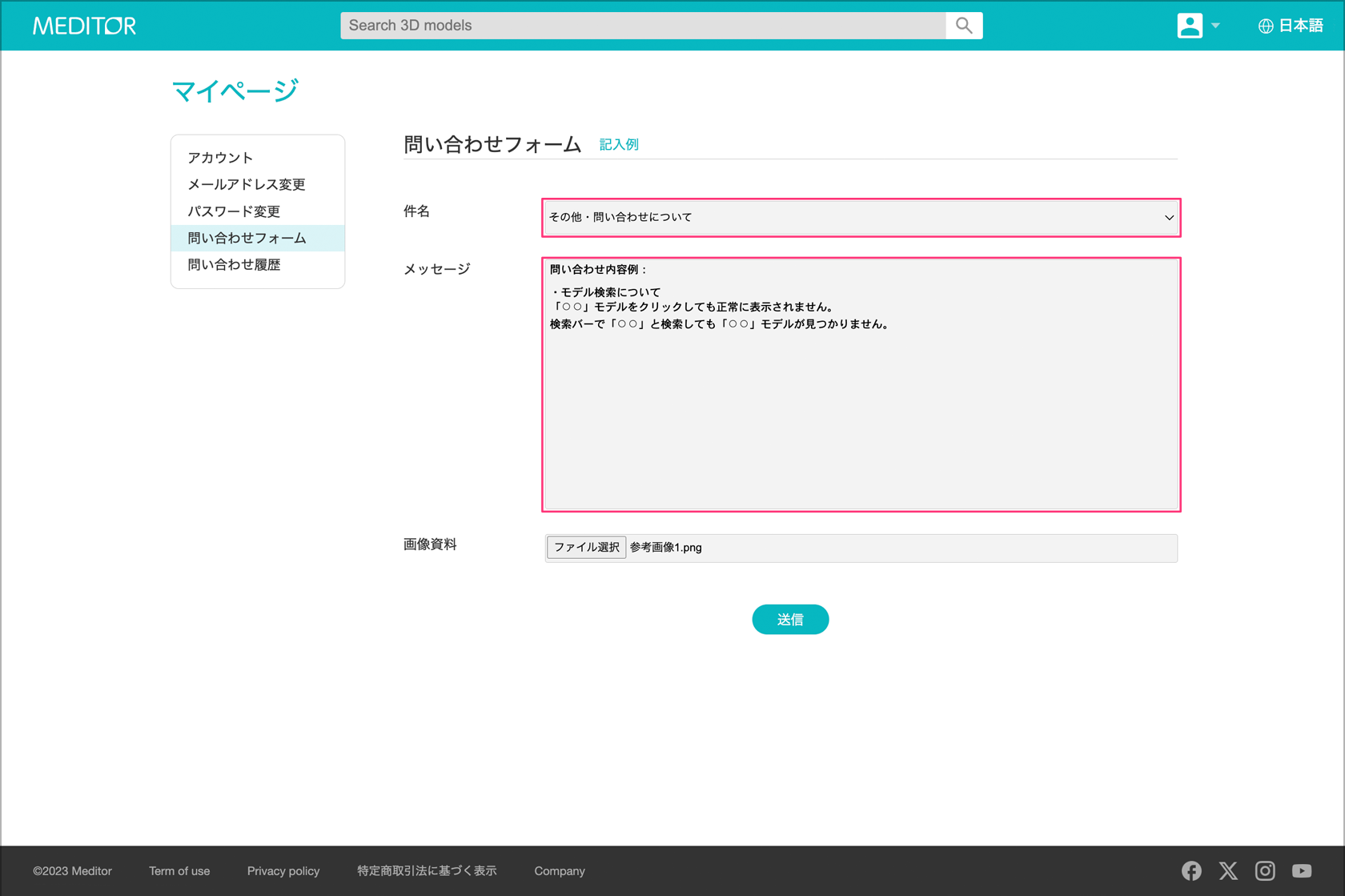Open Meditor's YouTube icon
This screenshot has height=896, width=1345.
(1302, 870)
